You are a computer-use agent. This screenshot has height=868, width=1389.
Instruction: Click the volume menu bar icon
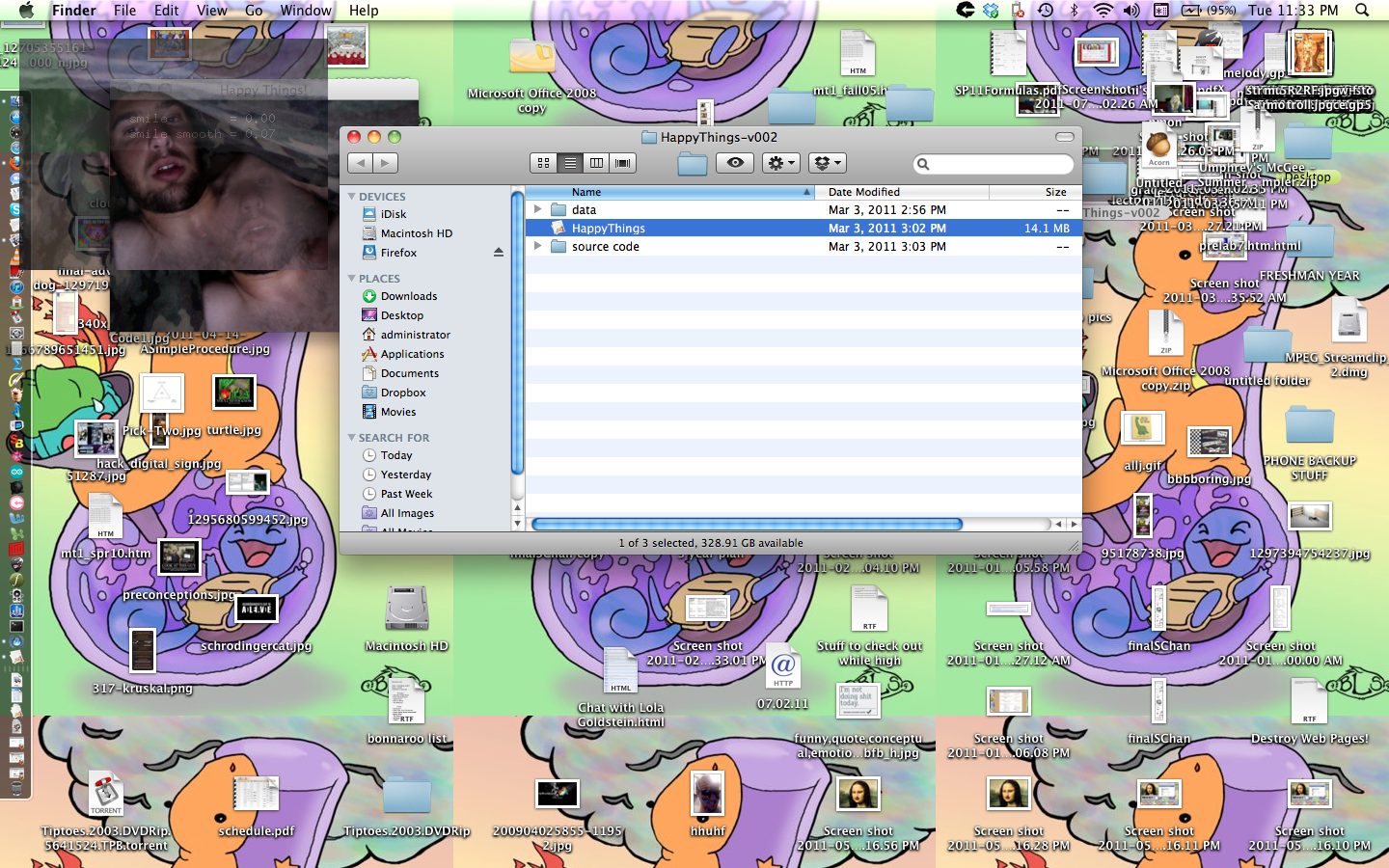click(1131, 10)
